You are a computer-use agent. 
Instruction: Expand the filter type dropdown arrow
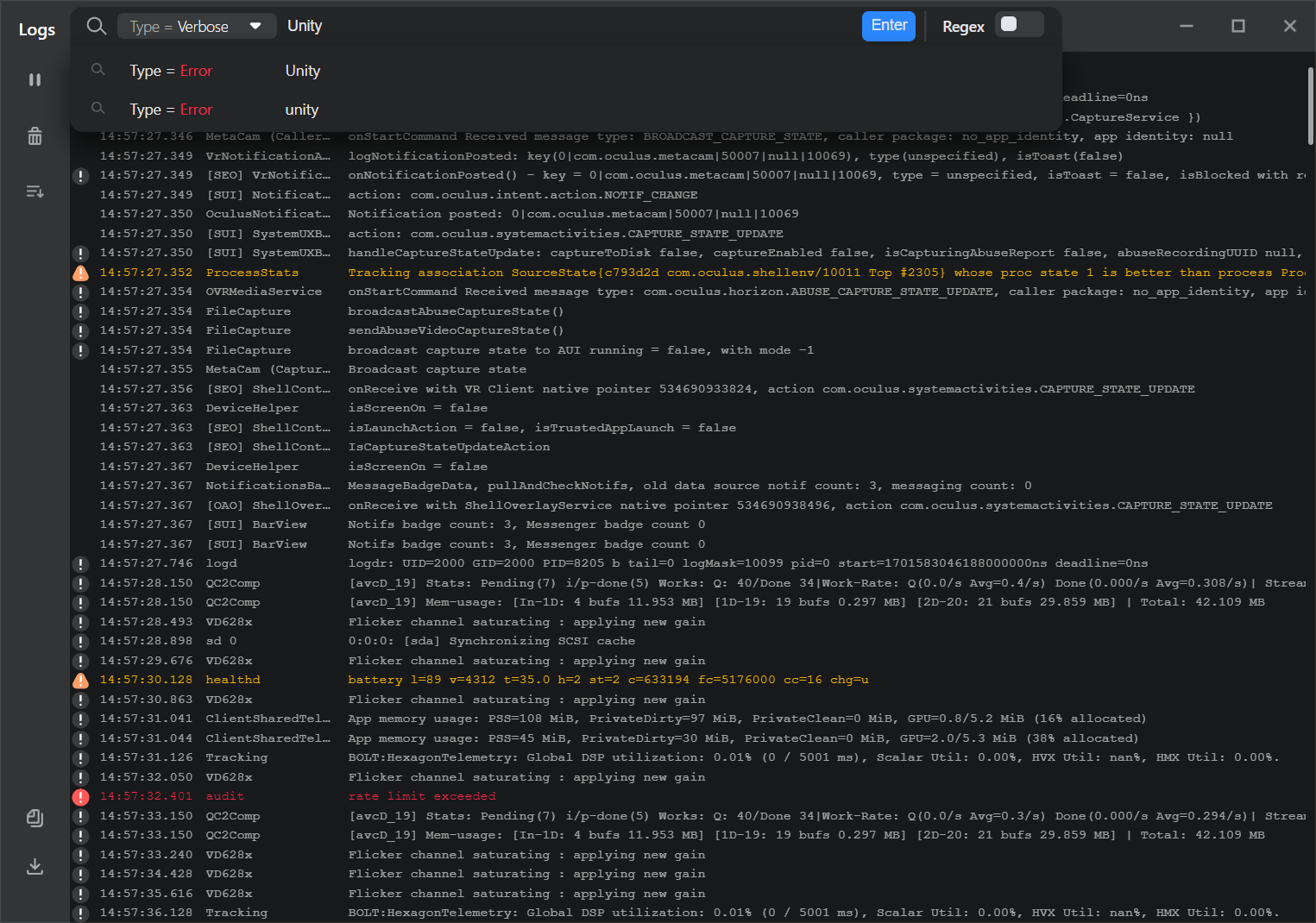tap(255, 26)
